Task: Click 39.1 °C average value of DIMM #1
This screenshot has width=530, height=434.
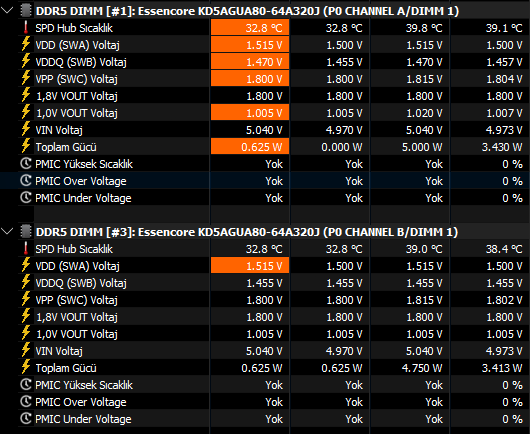Action: (x=504, y=28)
